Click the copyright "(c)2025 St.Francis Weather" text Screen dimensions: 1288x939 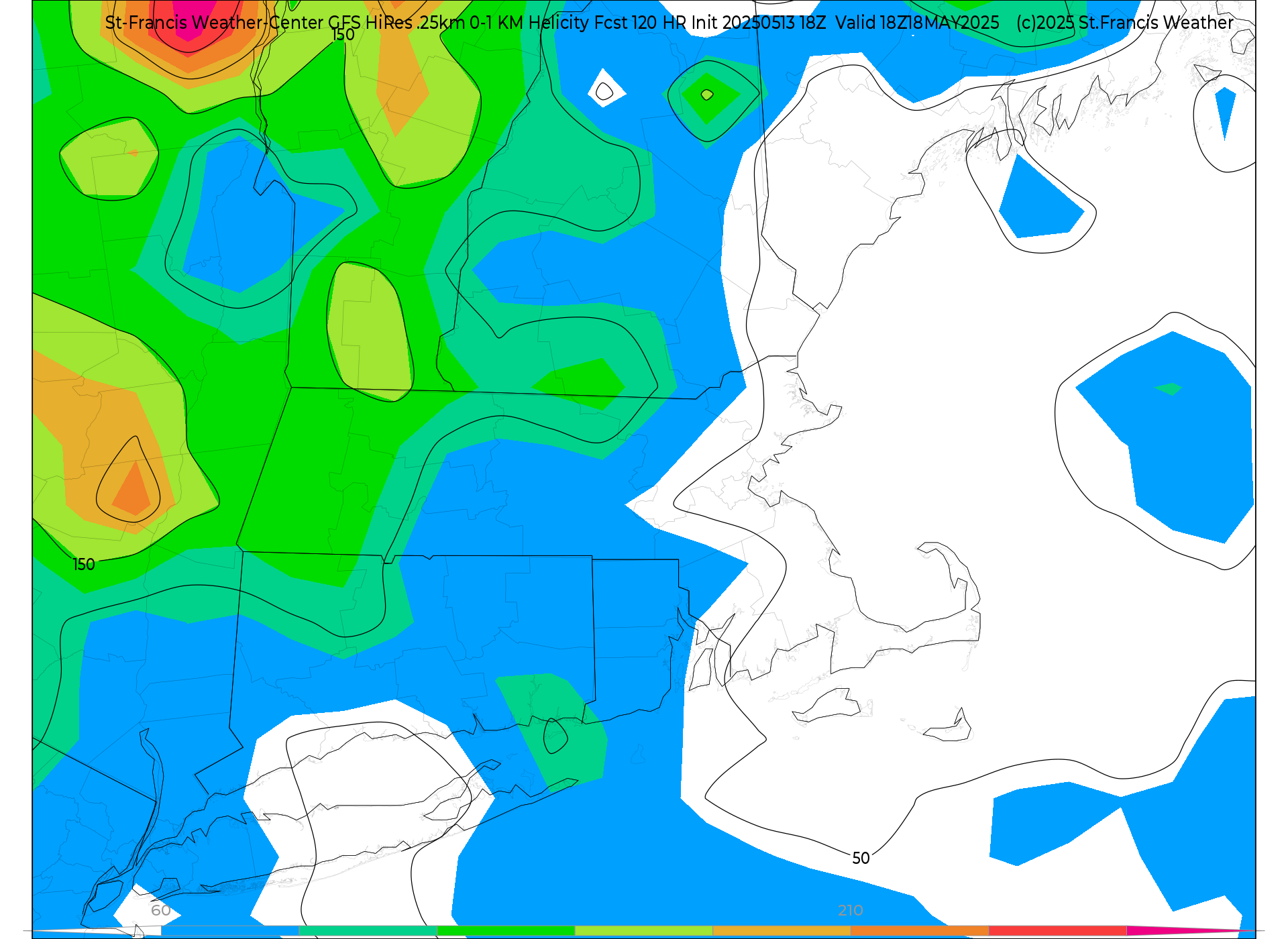(1125, 22)
